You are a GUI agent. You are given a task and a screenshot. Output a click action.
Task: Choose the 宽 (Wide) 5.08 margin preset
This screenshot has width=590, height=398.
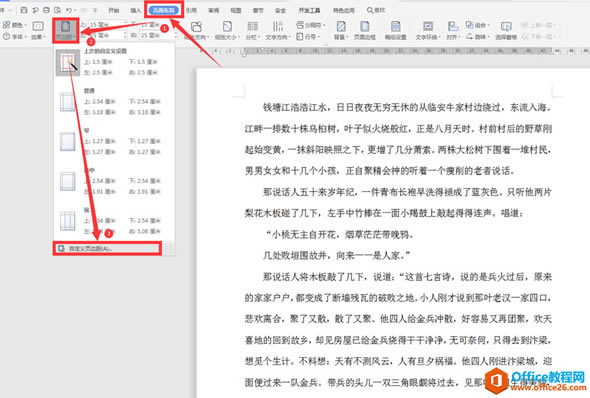click(114, 221)
